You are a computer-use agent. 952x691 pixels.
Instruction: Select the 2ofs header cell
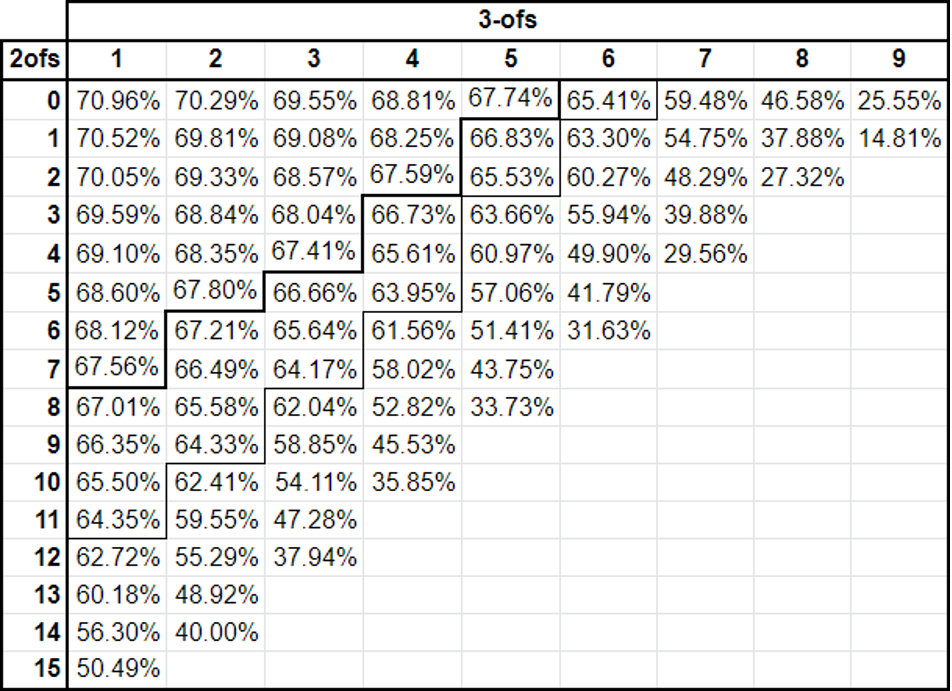(x=34, y=59)
